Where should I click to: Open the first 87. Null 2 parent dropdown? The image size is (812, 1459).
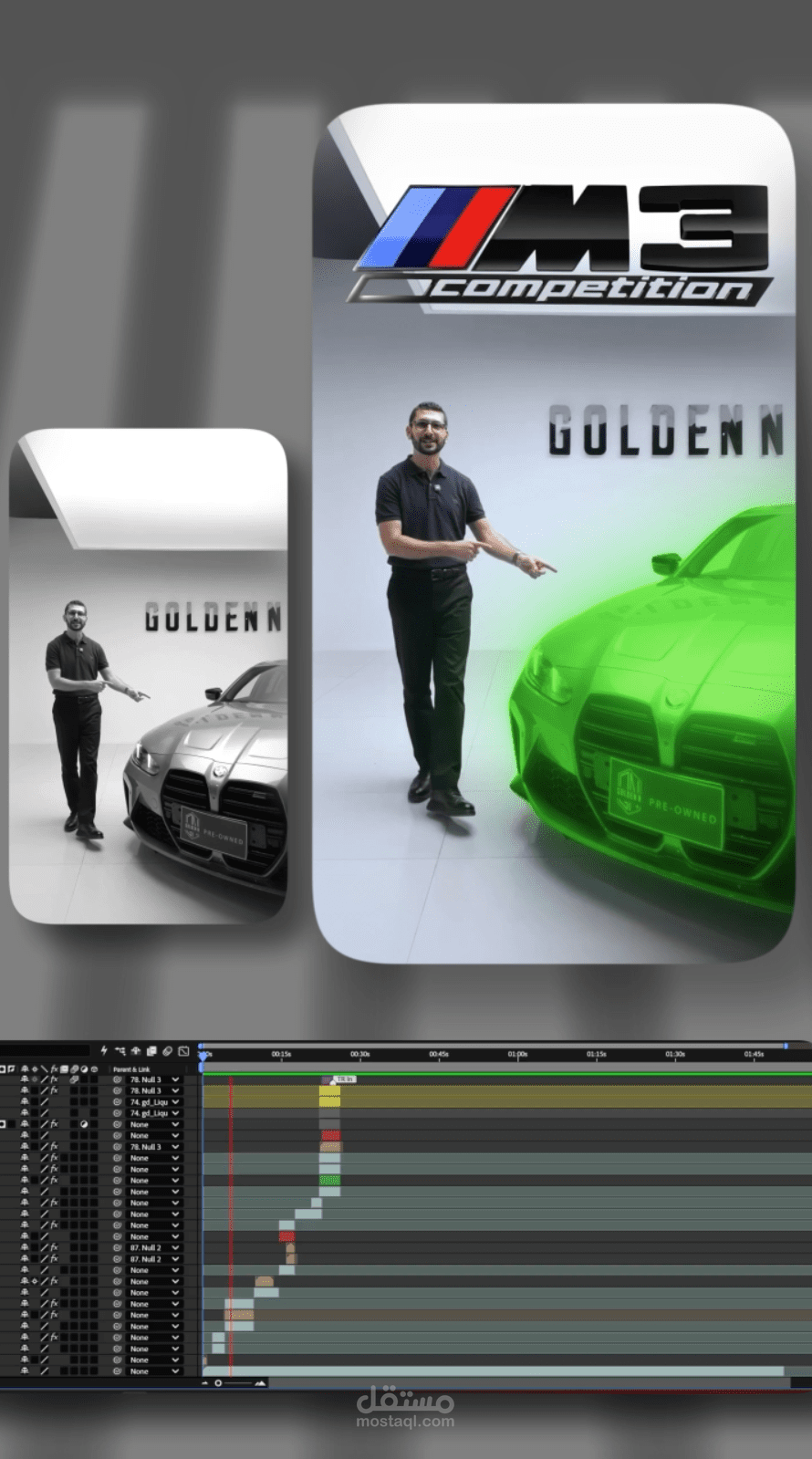tap(154, 1247)
